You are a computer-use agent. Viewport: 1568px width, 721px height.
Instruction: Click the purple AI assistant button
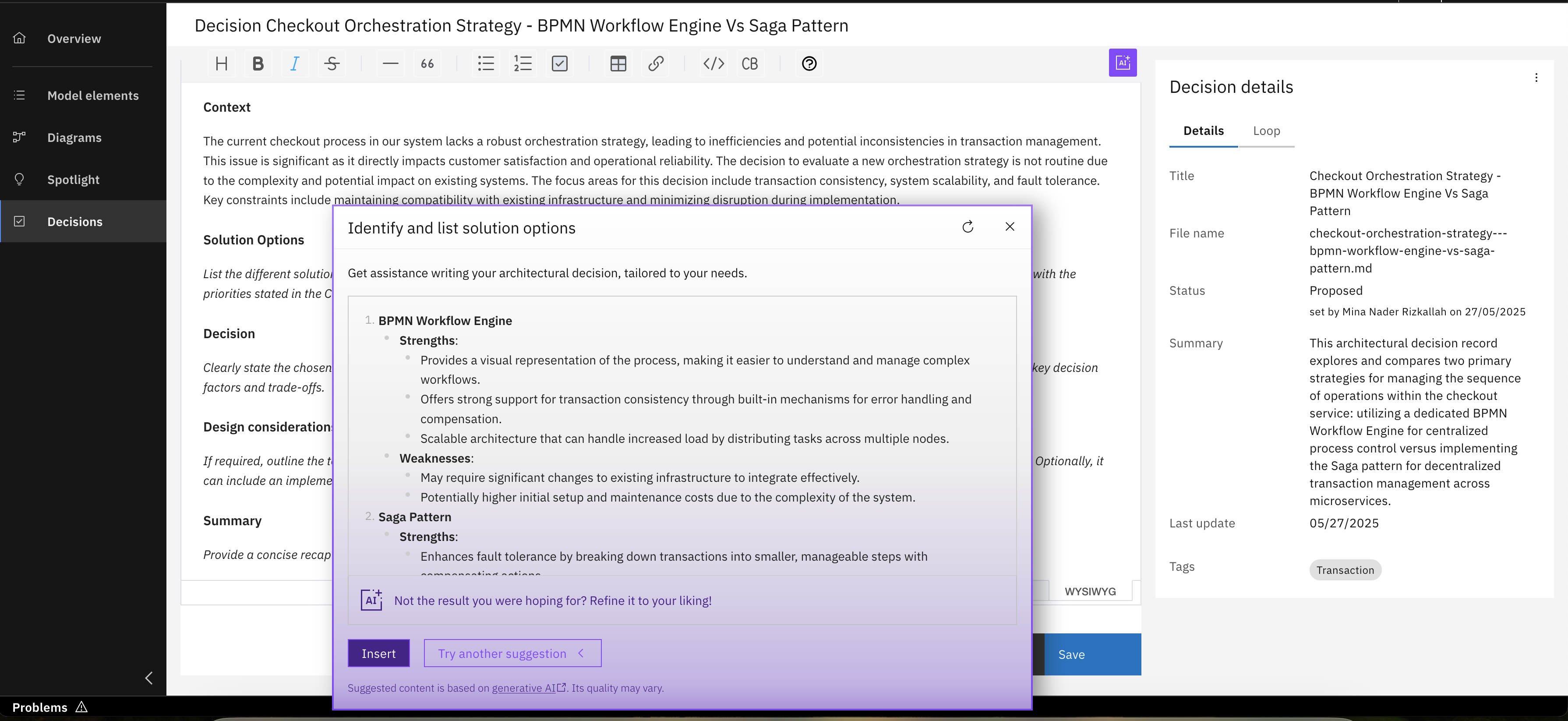click(1123, 63)
